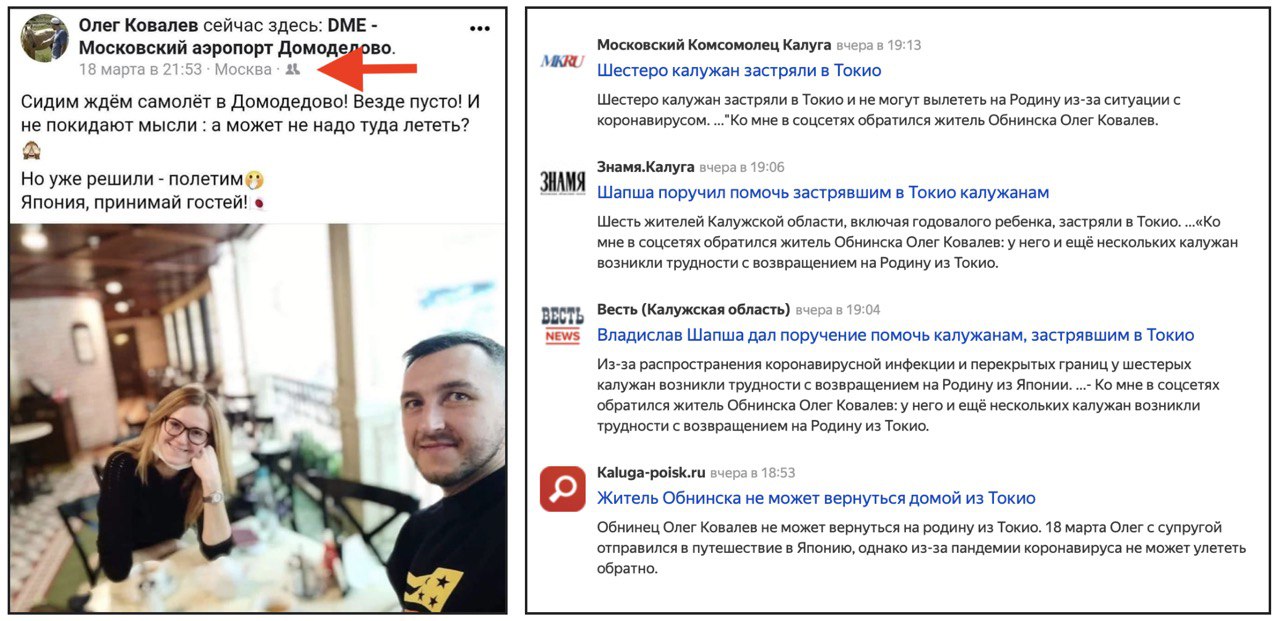Open headline Владислав Шапша дал поручение помочь

895,335
